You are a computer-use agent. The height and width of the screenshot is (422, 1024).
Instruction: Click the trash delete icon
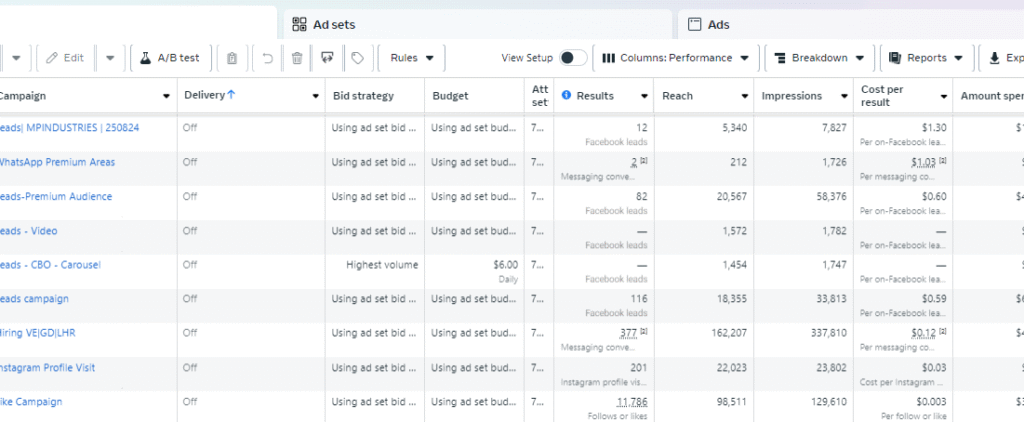[x=297, y=58]
